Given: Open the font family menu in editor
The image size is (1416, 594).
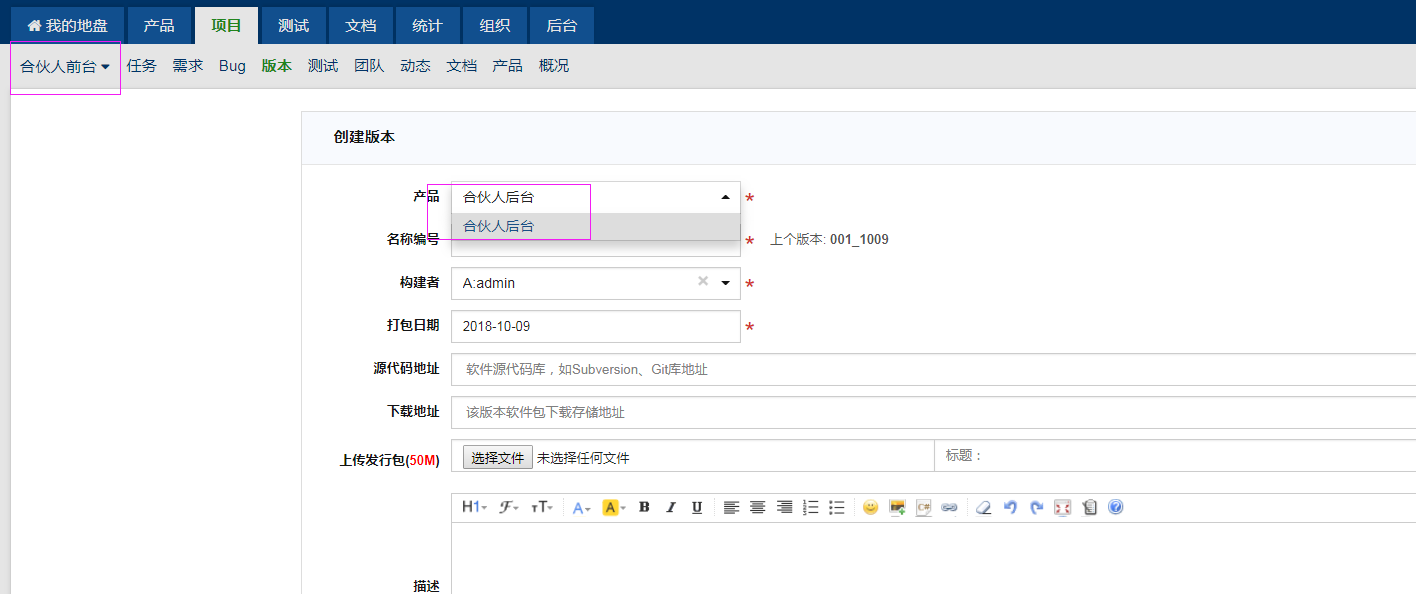Looking at the screenshot, I should click(x=509, y=508).
